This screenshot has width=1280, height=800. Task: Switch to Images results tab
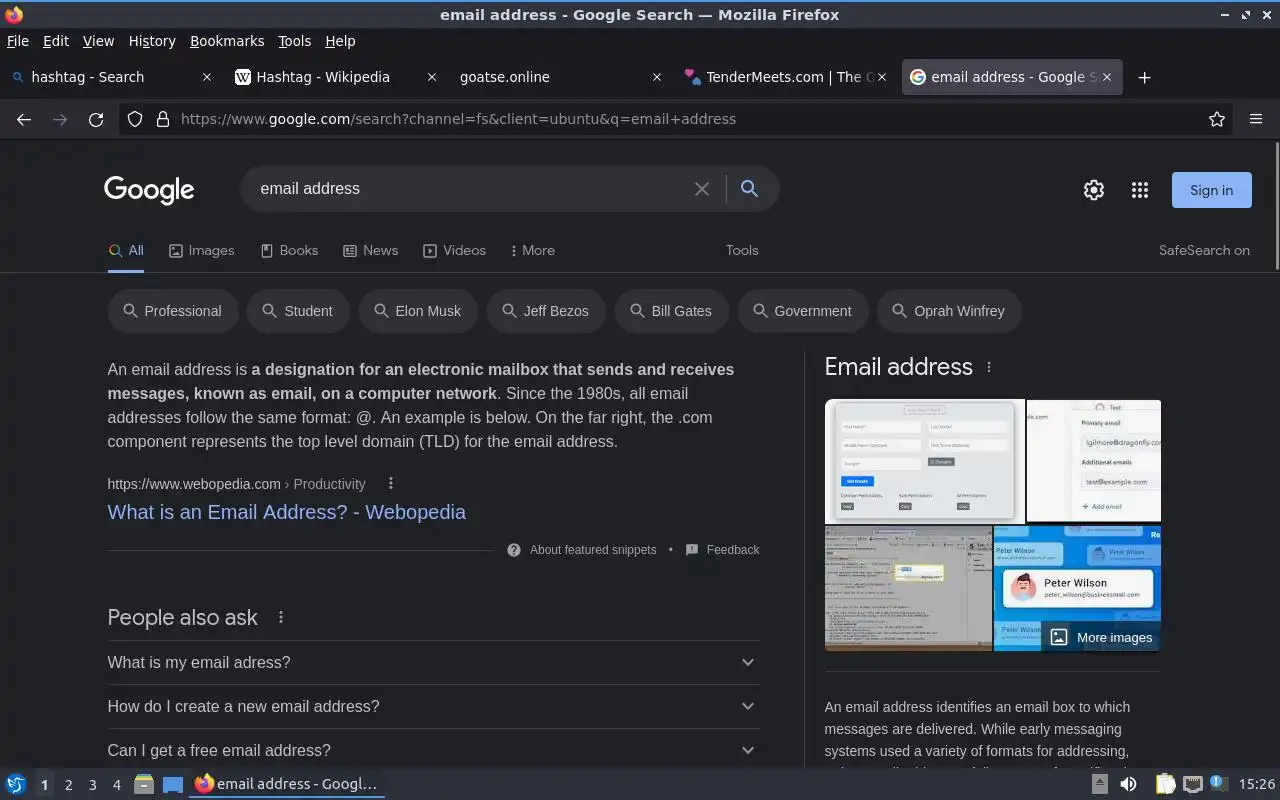201,251
